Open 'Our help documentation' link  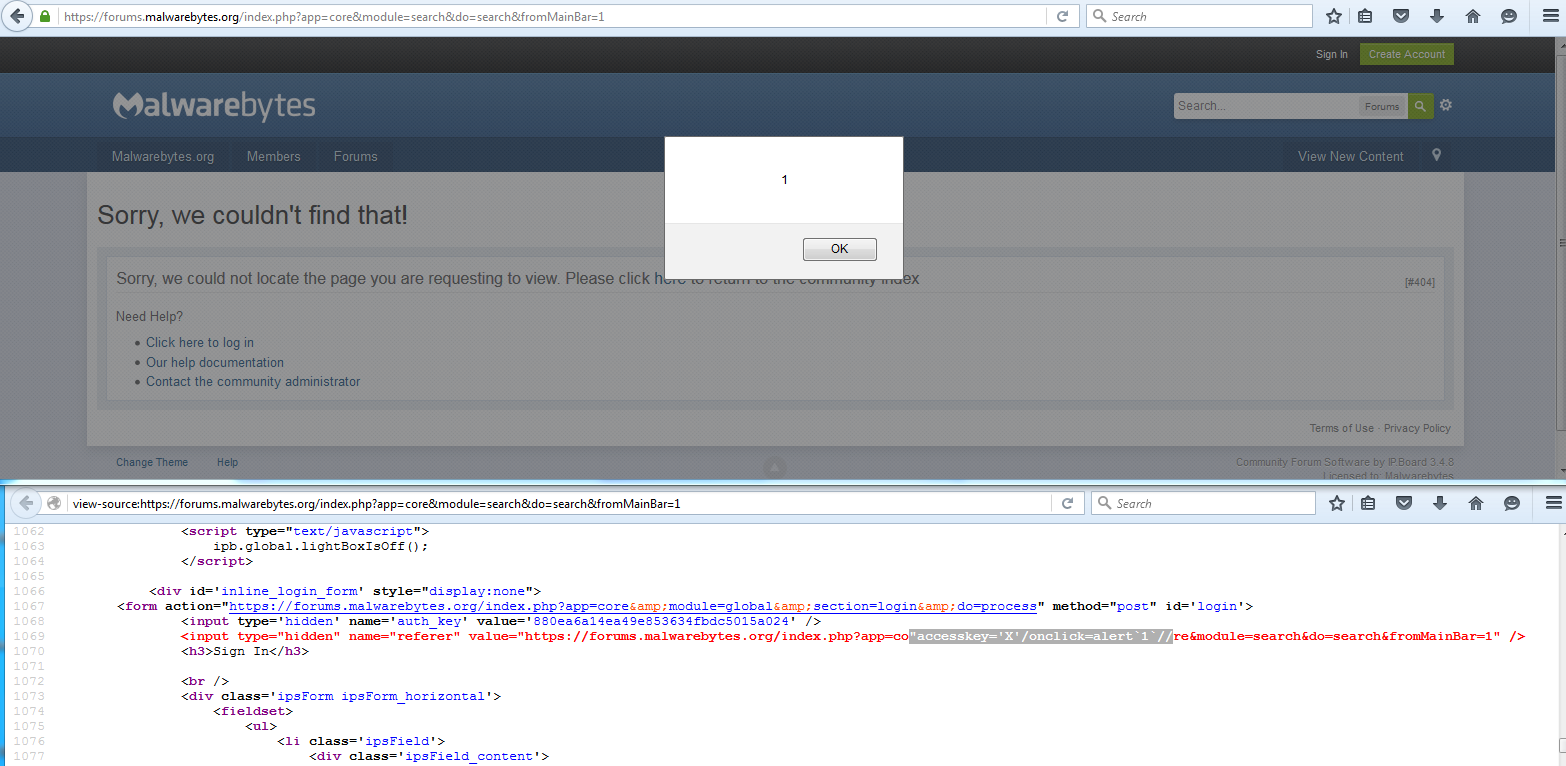click(x=215, y=362)
